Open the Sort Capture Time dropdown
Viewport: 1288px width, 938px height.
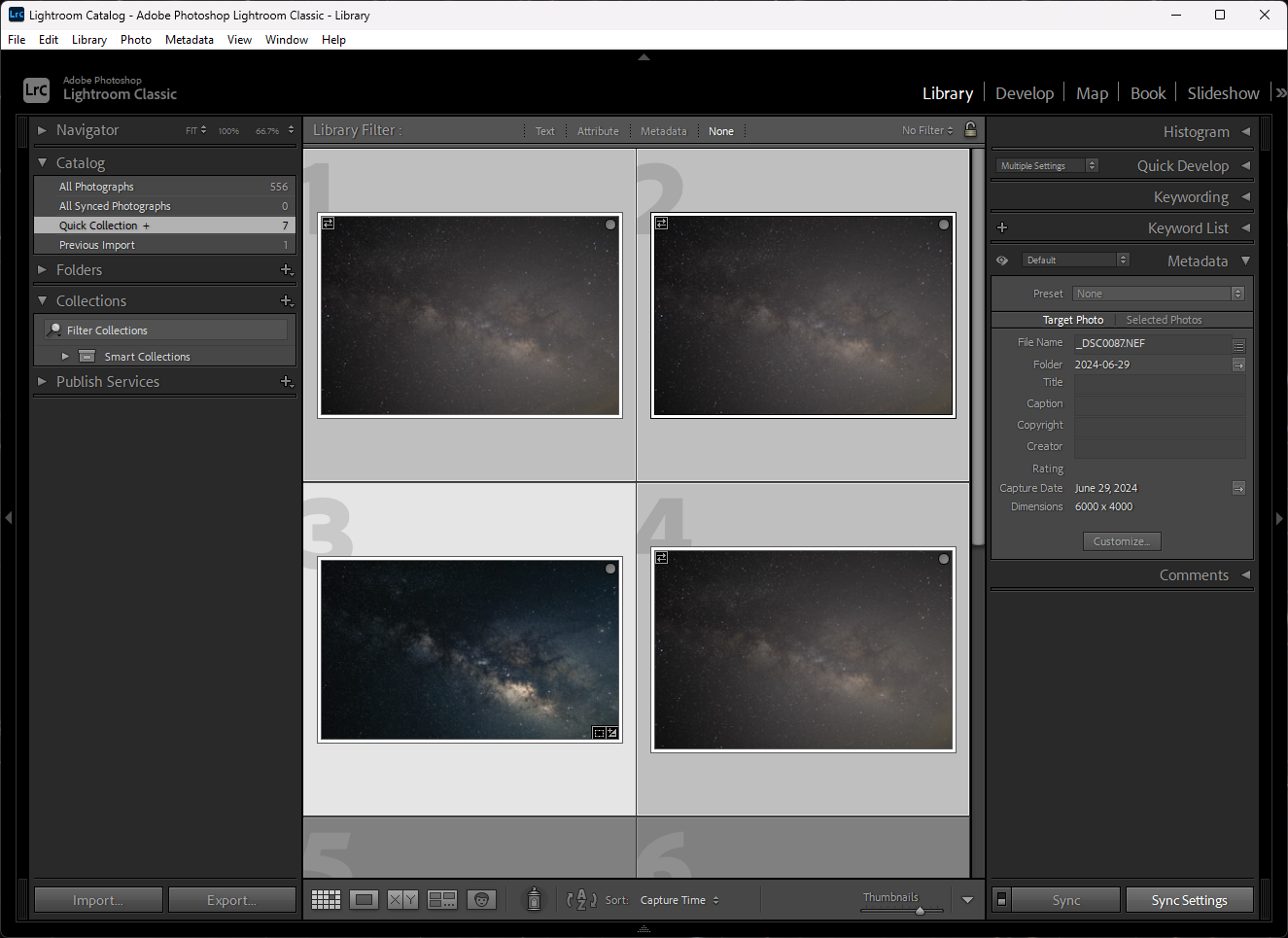679,900
